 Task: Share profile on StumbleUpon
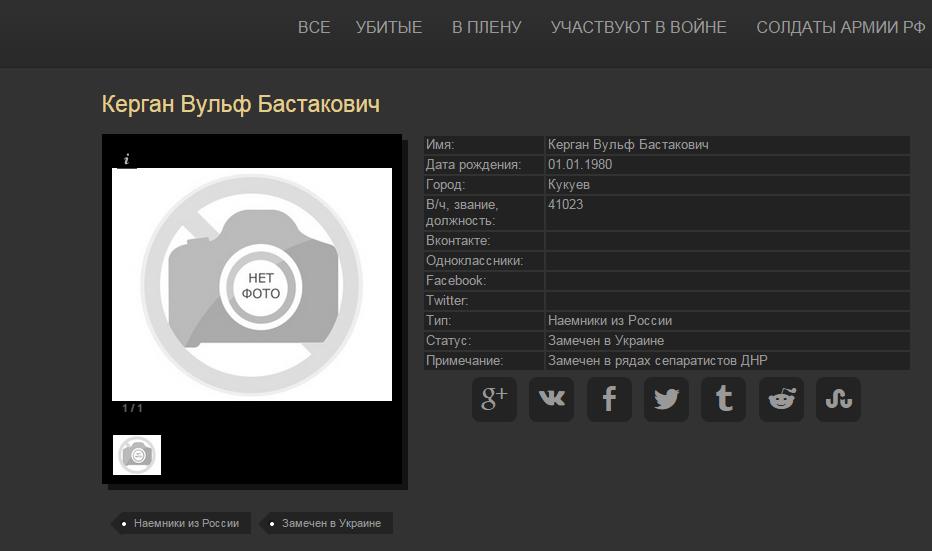839,399
